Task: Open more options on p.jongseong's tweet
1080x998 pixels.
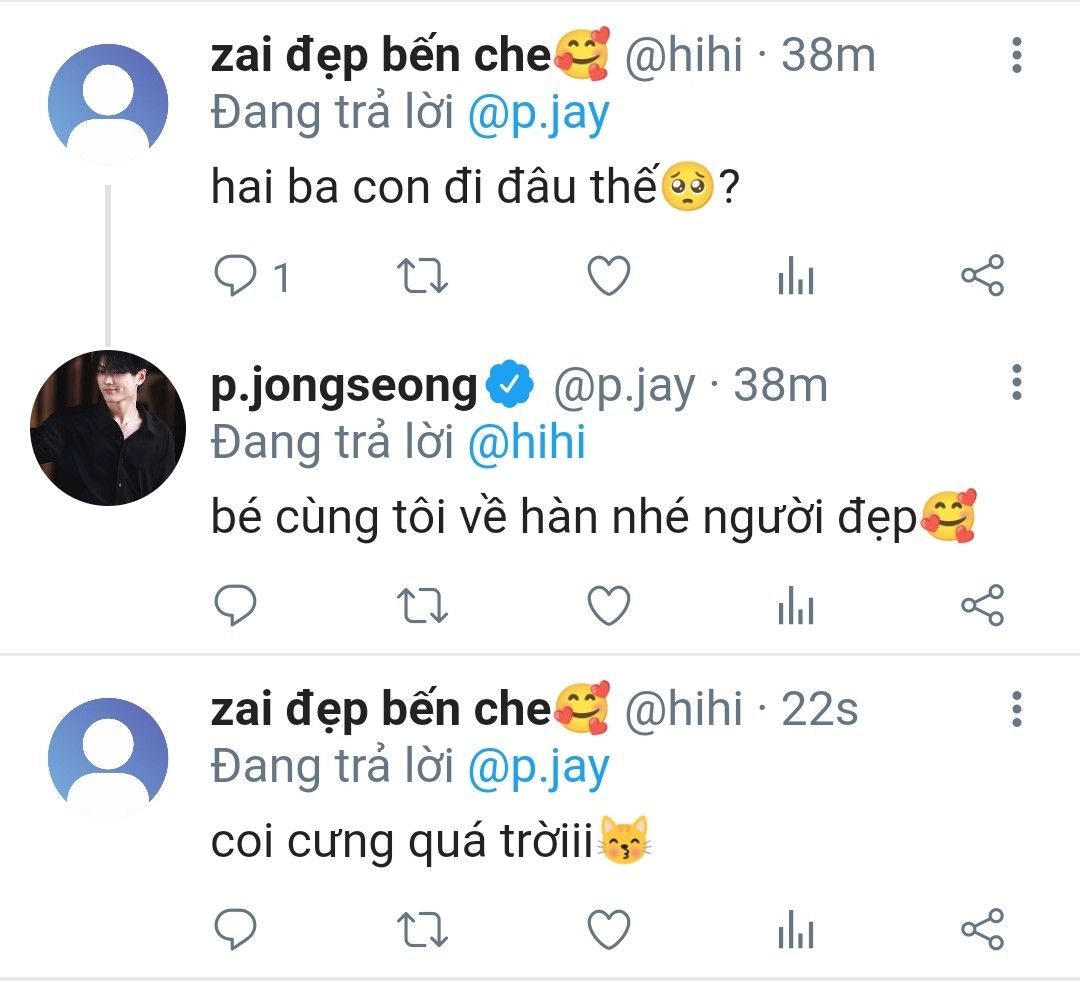Action: click(1017, 382)
